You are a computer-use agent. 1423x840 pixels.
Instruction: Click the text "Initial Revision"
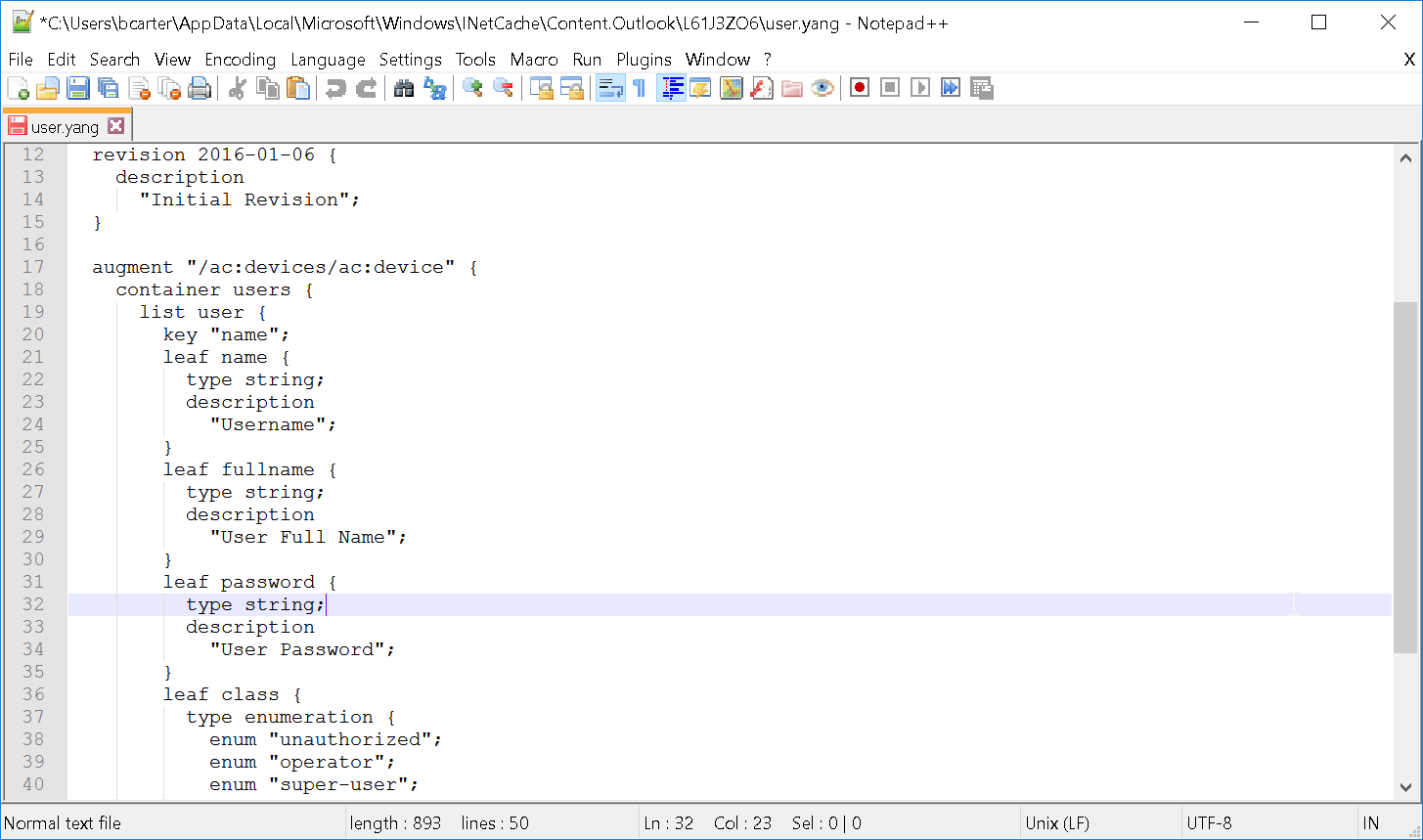[249, 199]
